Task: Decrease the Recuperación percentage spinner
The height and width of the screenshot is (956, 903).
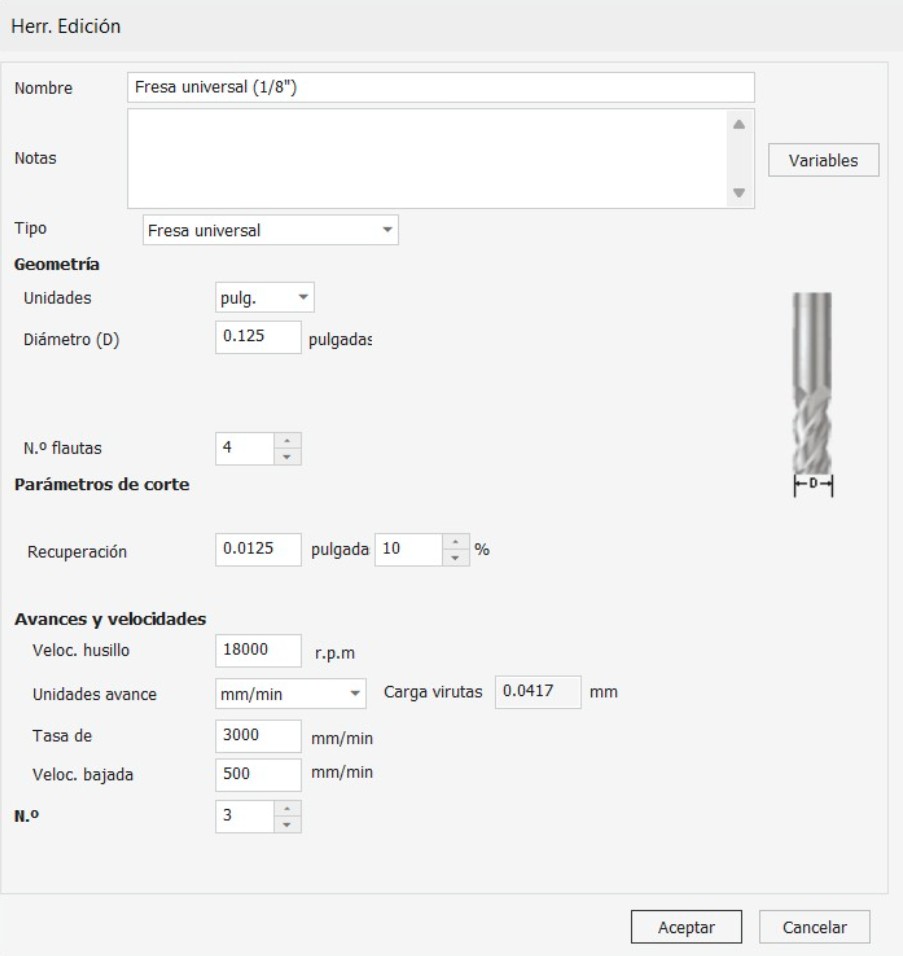Action: pos(455,558)
